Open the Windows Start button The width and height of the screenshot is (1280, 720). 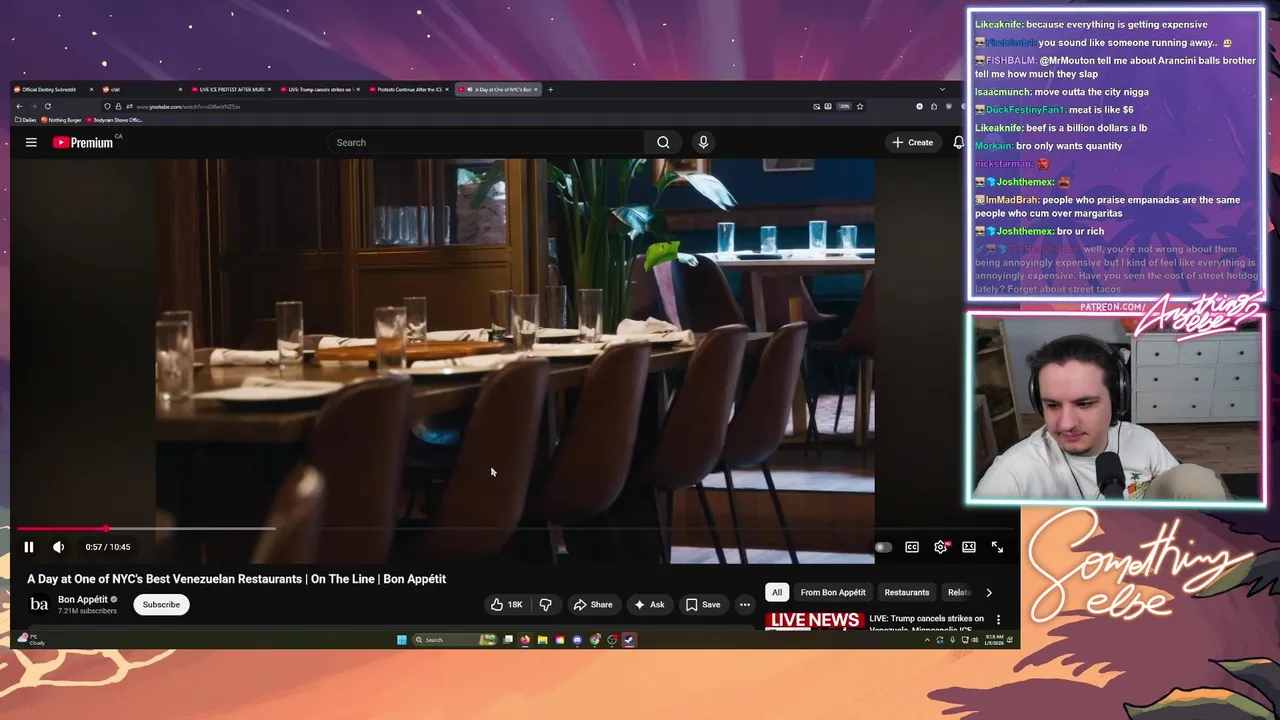coord(402,640)
